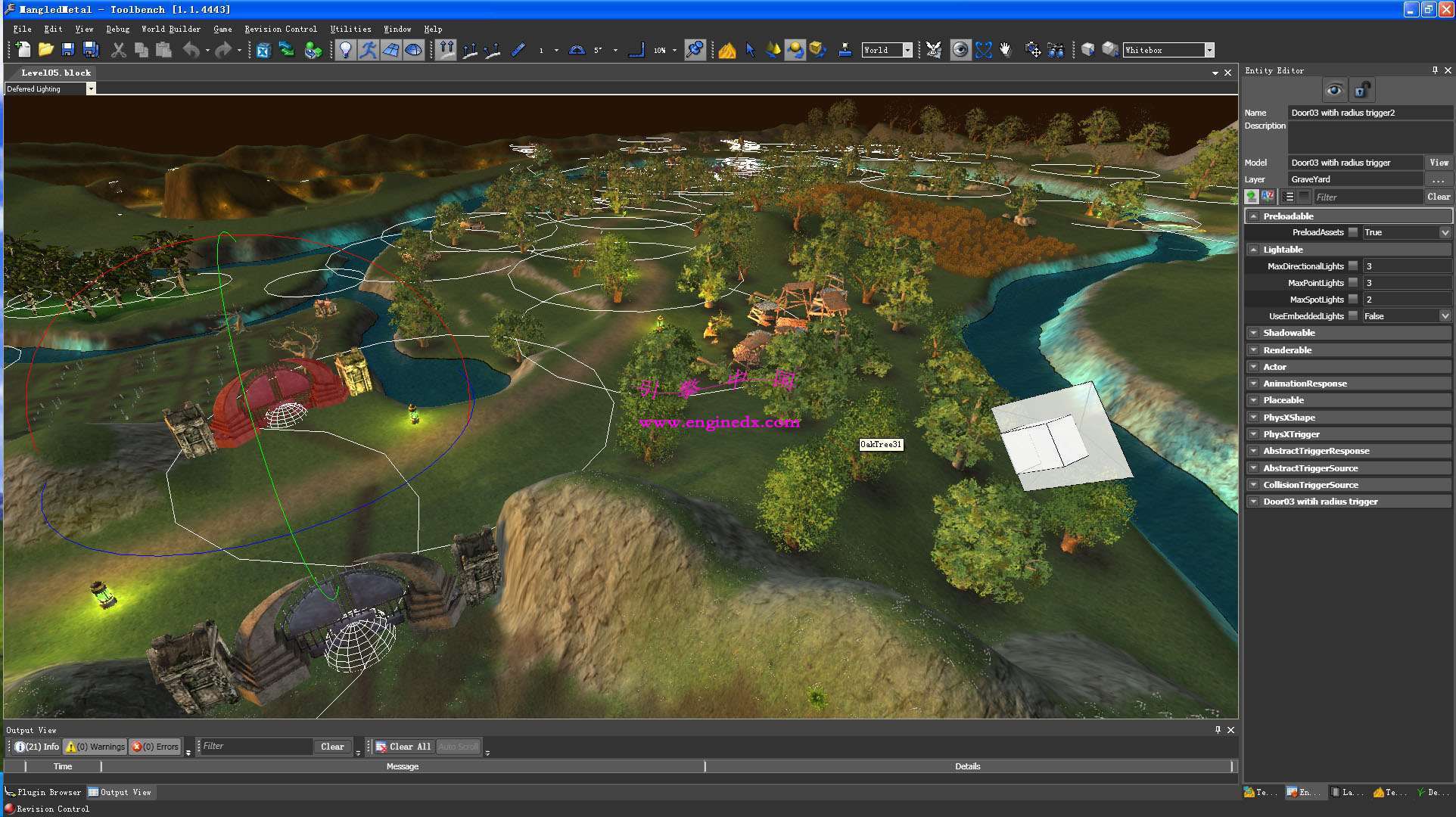This screenshot has height=817, width=1456.
Task: Toggle the blue grid plane icon
Action: click(x=391, y=50)
